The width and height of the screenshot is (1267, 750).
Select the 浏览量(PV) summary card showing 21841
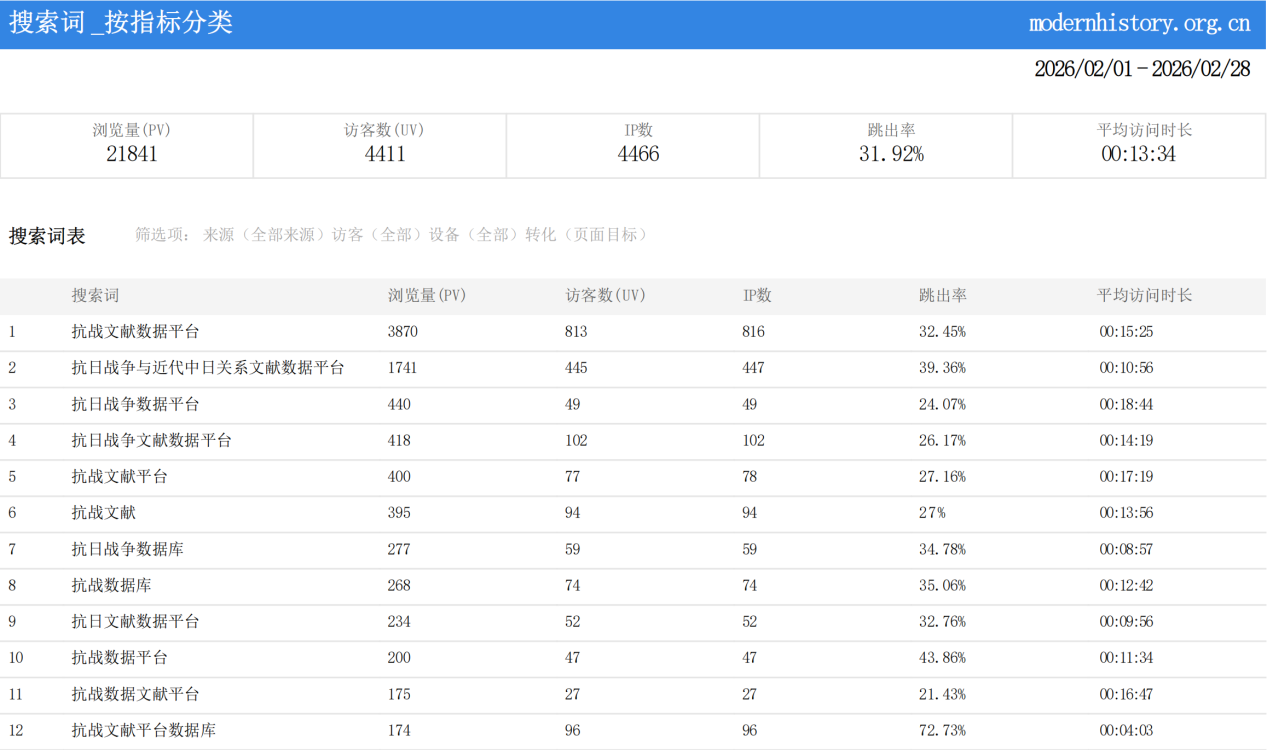pos(131,145)
